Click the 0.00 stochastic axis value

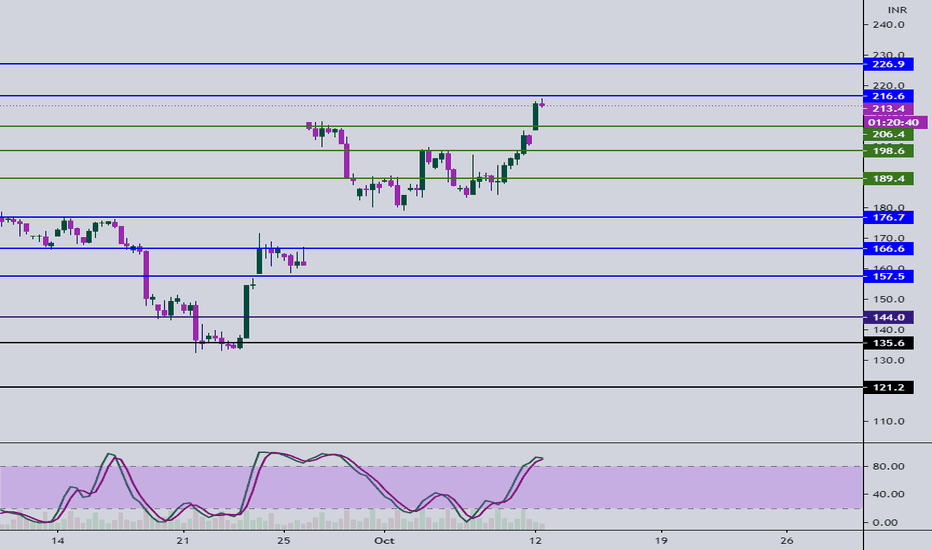(x=885, y=523)
